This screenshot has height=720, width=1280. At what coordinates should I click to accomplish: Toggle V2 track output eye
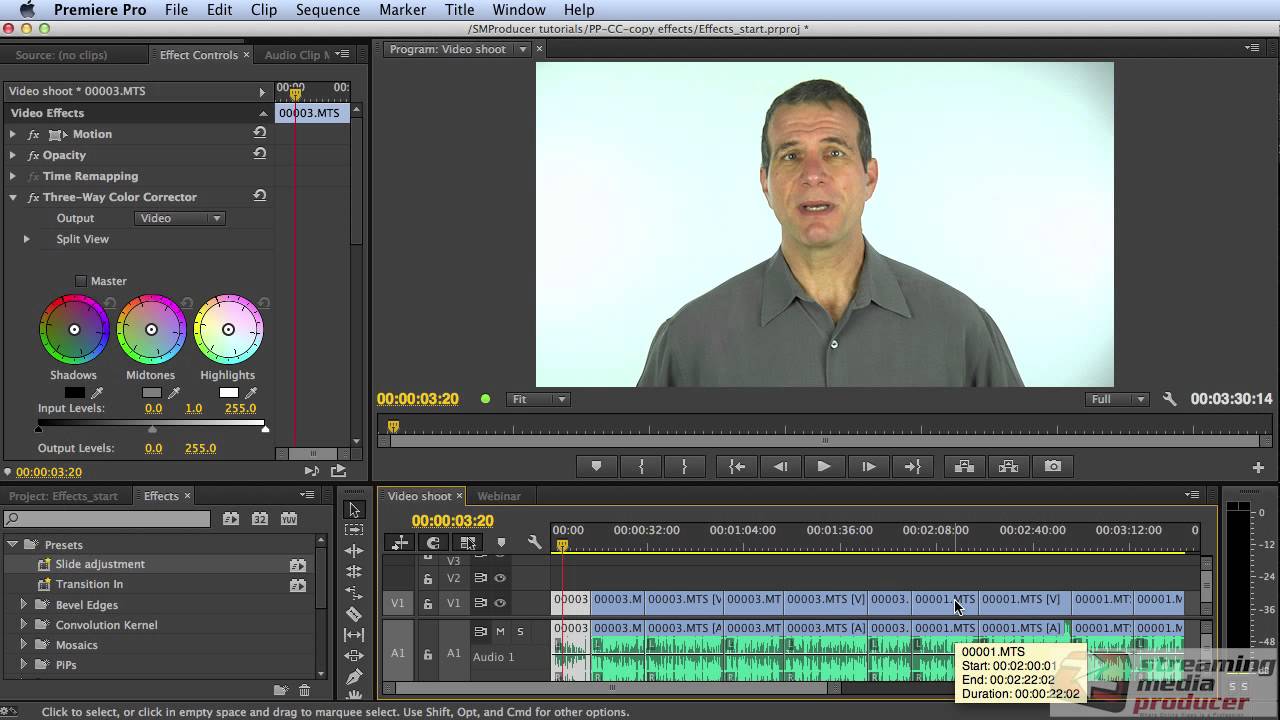point(500,578)
